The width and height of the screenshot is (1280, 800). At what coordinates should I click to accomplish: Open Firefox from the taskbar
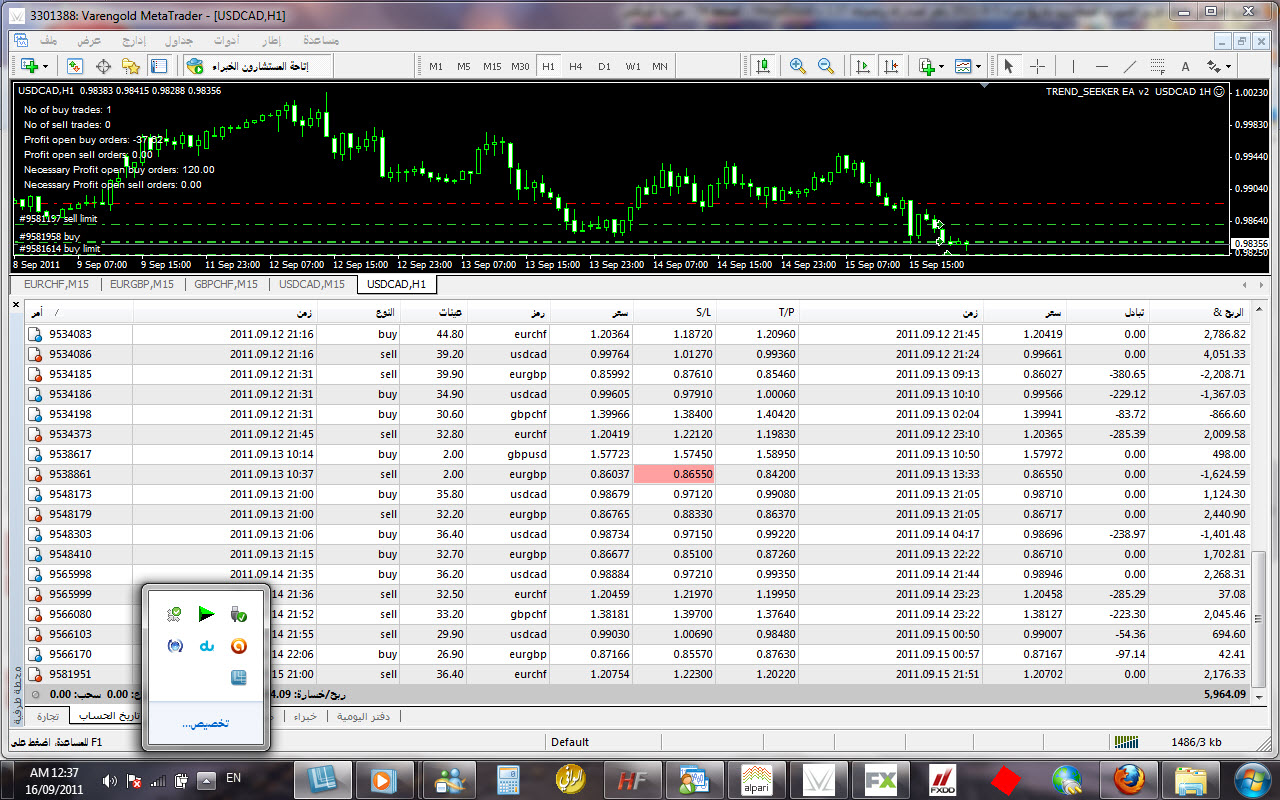[1127, 779]
